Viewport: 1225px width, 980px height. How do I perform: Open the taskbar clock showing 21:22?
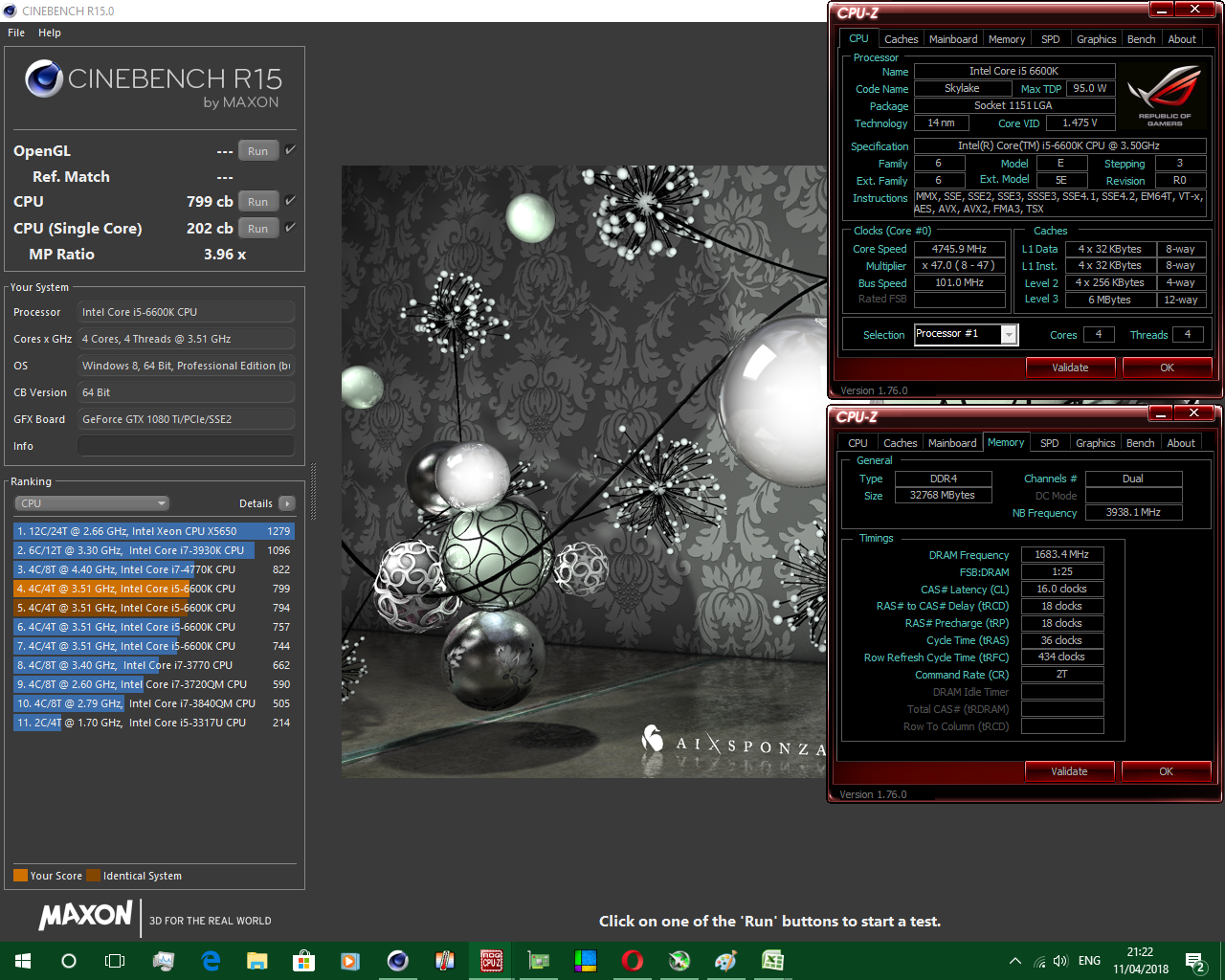1140,961
